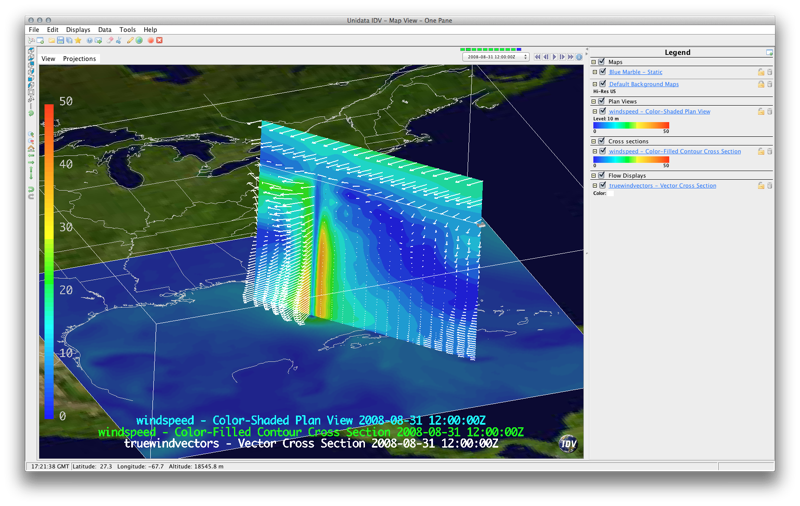
Task: Open the Displays menu
Action: pos(78,30)
